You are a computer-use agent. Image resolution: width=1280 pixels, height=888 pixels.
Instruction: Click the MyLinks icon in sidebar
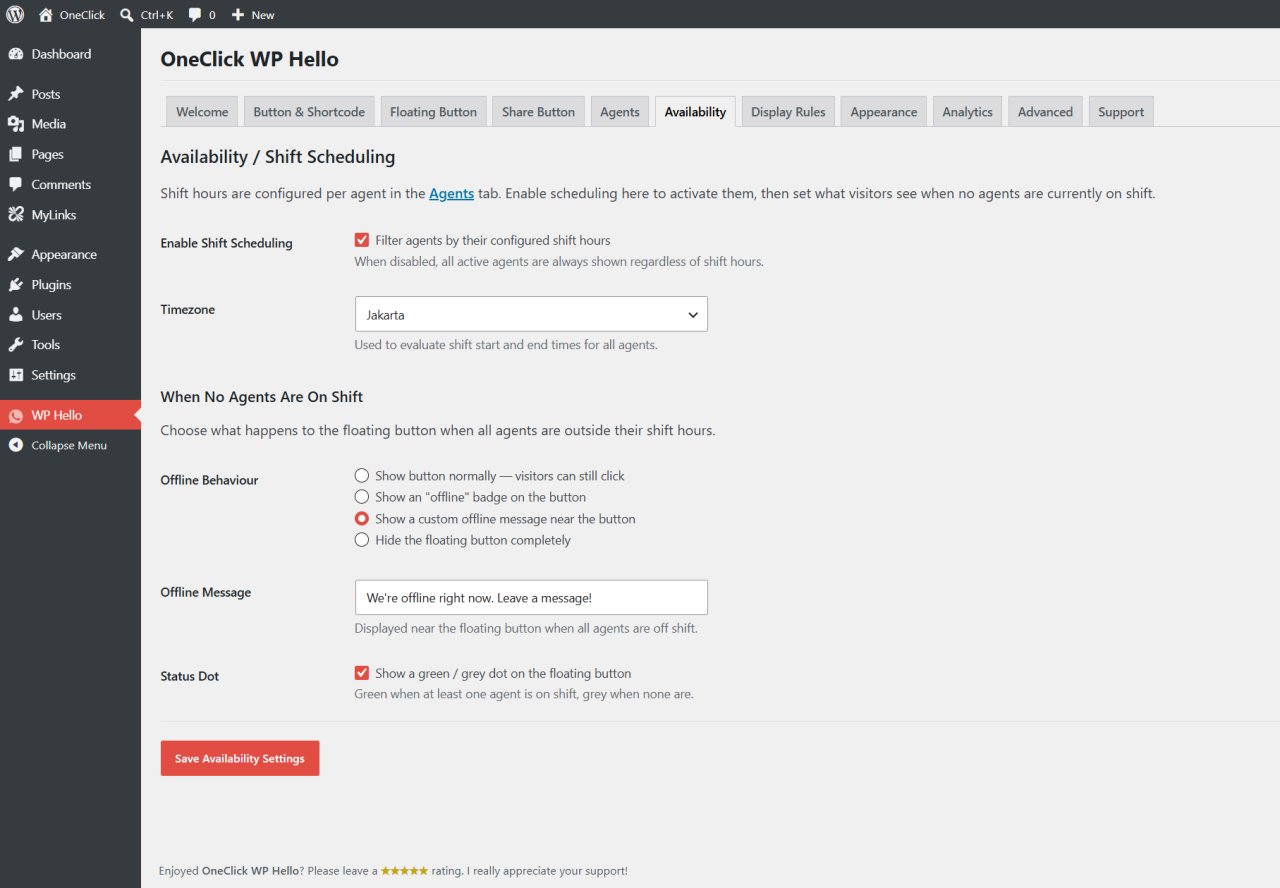(x=16, y=215)
